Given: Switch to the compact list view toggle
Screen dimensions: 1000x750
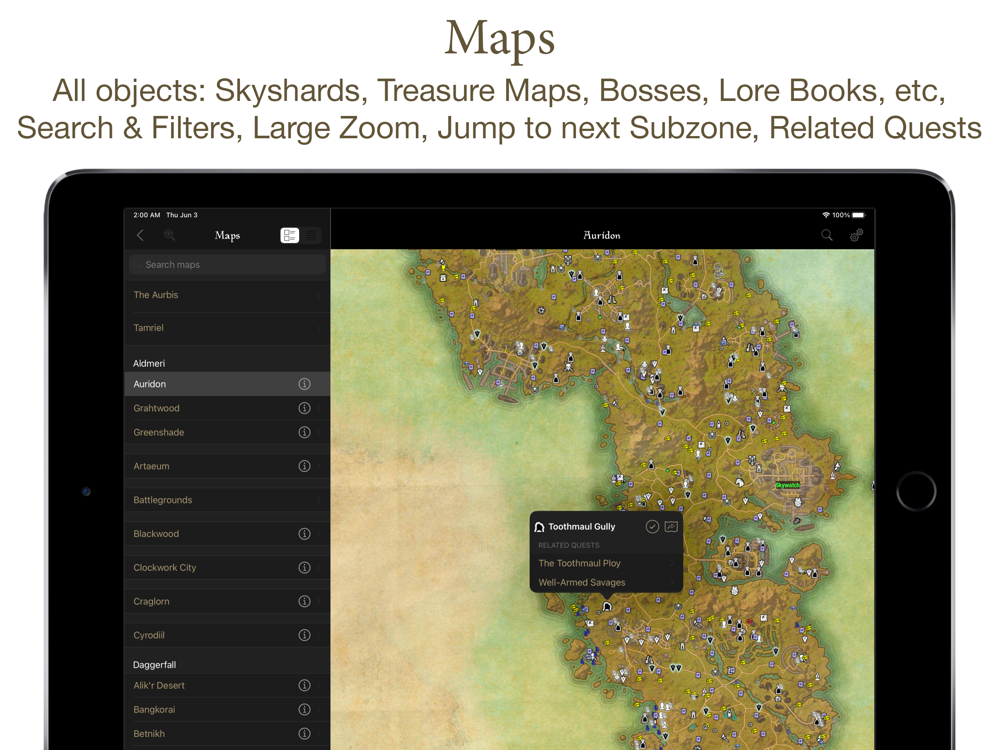Looking at the screenshot, I should 311,235.
